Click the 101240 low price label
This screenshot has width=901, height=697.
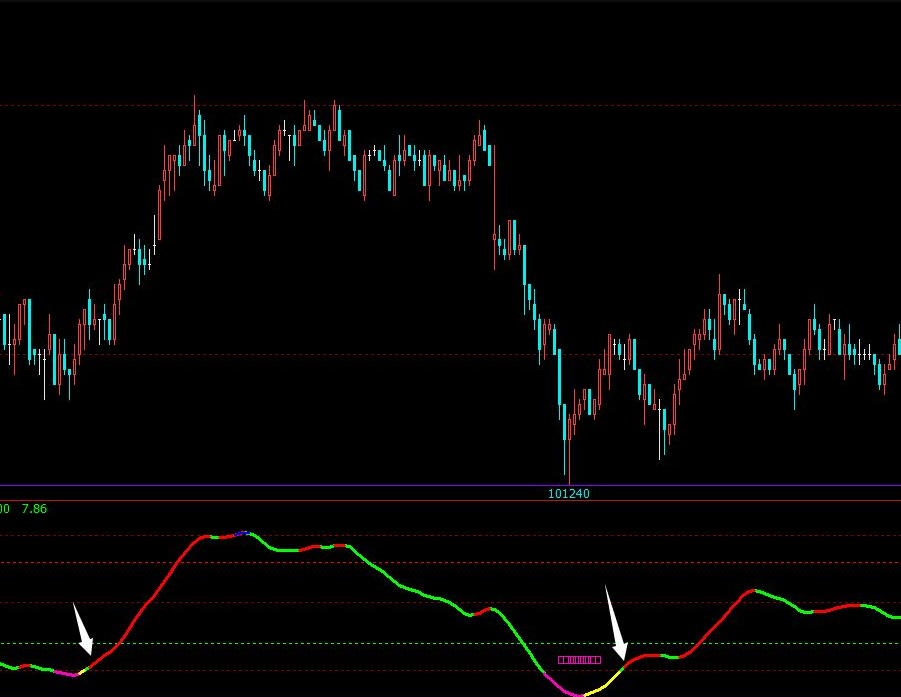[x=568, y=494]
